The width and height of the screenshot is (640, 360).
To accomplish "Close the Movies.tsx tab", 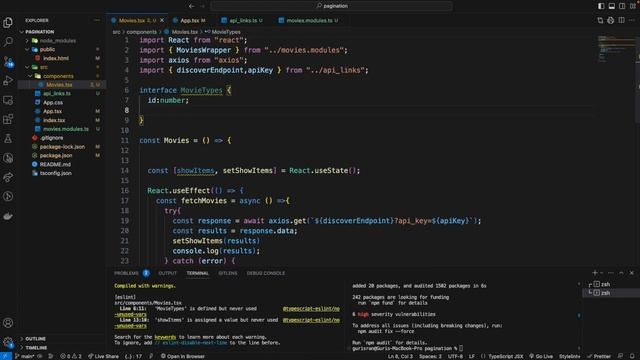I will point(162,20).
